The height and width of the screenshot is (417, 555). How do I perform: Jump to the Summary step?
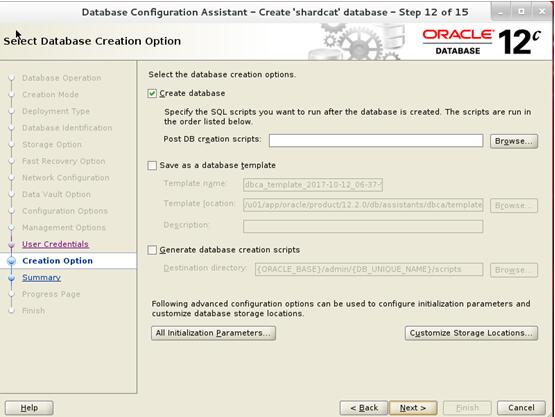pyautogui.click(x=41, y=278)
